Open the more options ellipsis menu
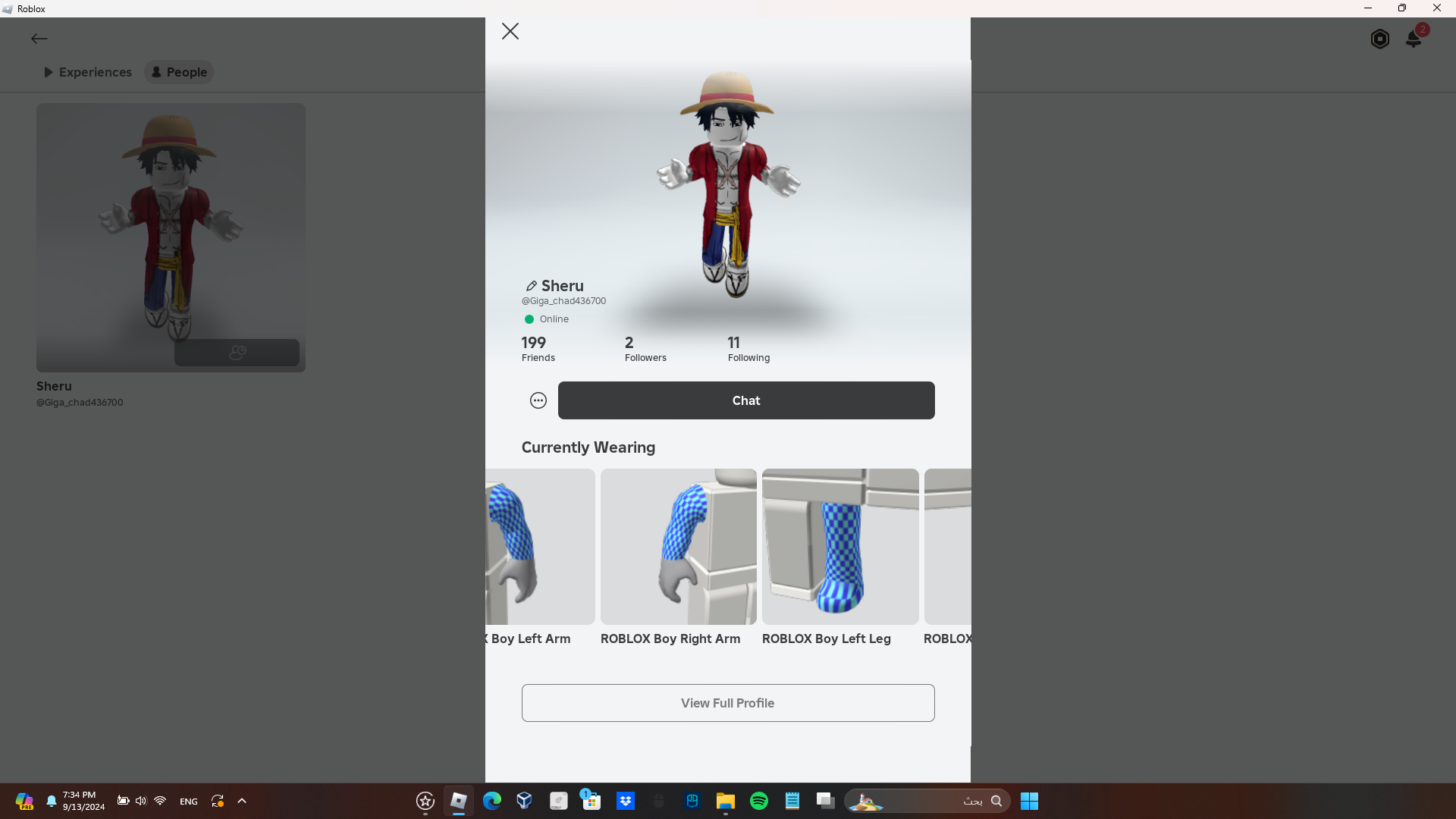Screen dimensions: 1456x819 (538, 400)
